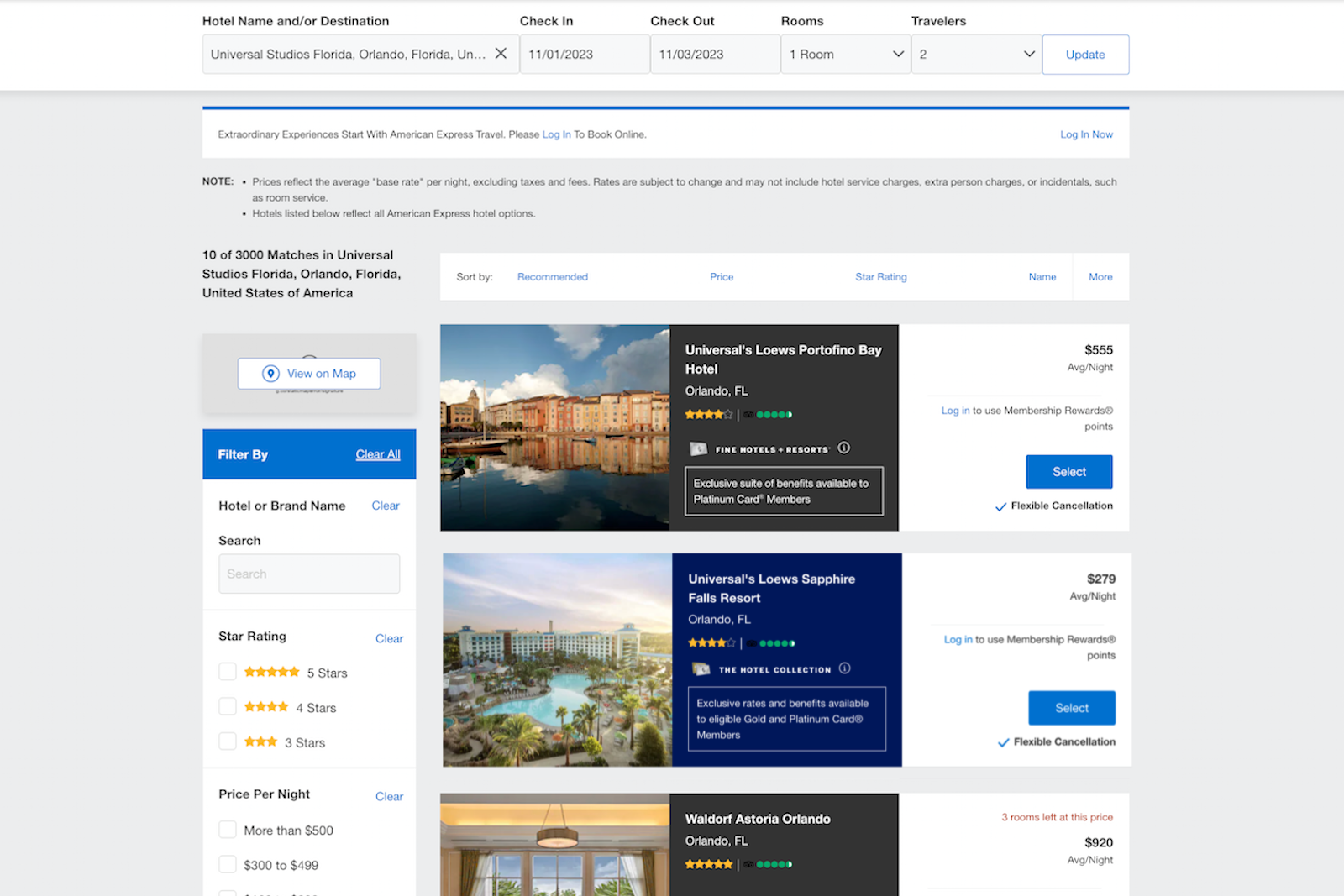This screenshot has height=896, width=1344.
Task: Open Portofino Bay Hotel photo
Action: tap(555, 427)
